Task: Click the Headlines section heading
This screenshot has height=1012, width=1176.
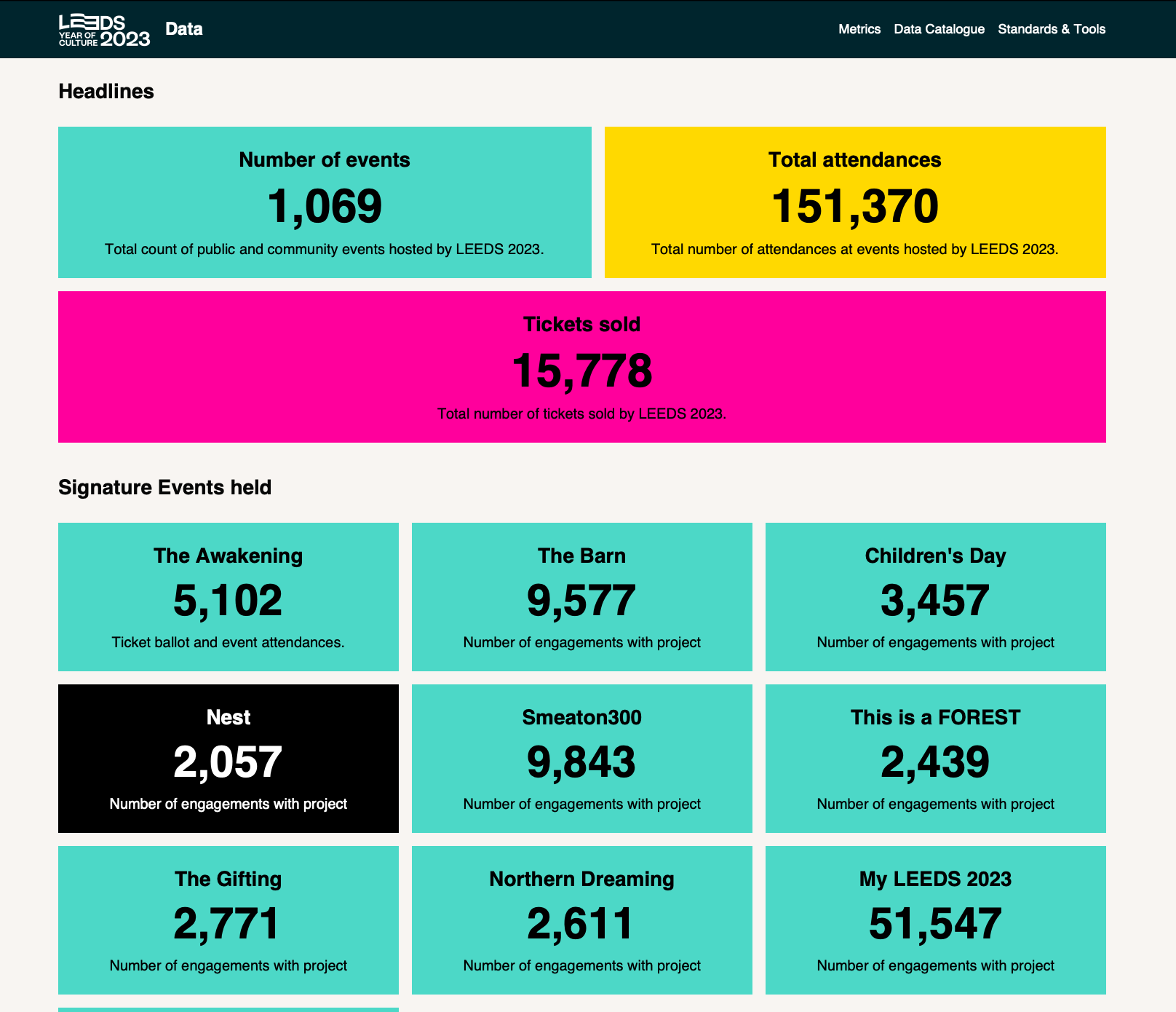Action: 106,91
